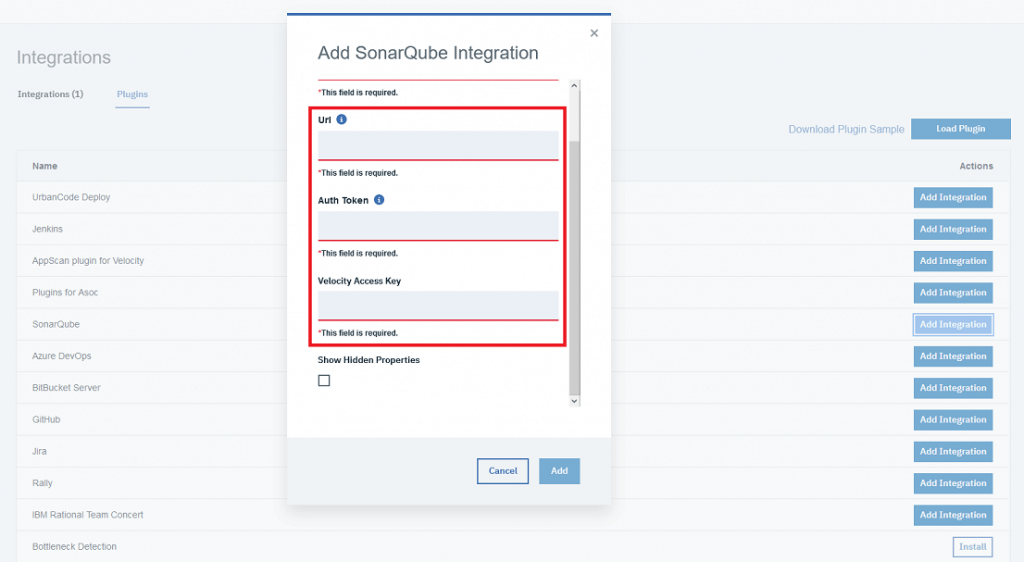Add Integration for Azure DevOps
Screen dimensions: 1024x562
click(953, 356)
